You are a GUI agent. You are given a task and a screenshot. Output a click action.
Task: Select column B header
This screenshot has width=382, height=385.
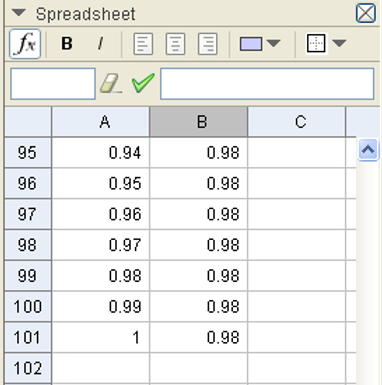pyautogui.click(x=199, y=122)
